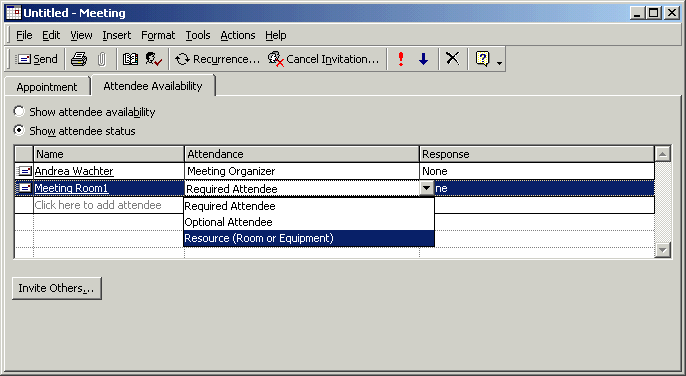Open the File menu
This screenshot has width=686, height=376.
click(24, 35)
